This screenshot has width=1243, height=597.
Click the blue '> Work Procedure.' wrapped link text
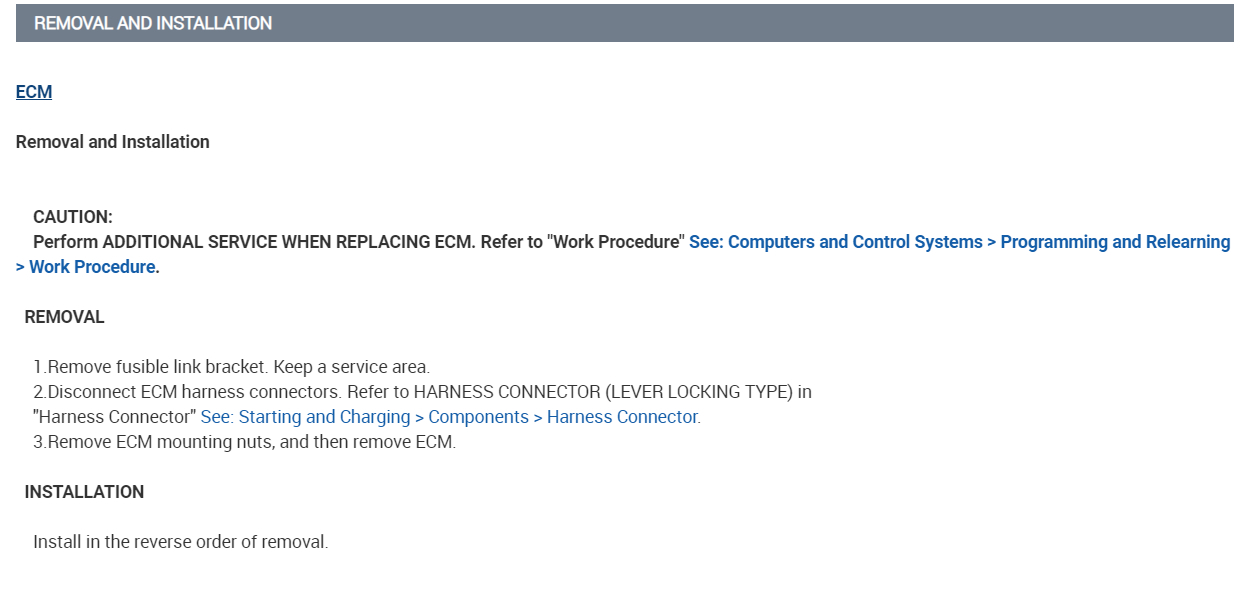point(87,267)
